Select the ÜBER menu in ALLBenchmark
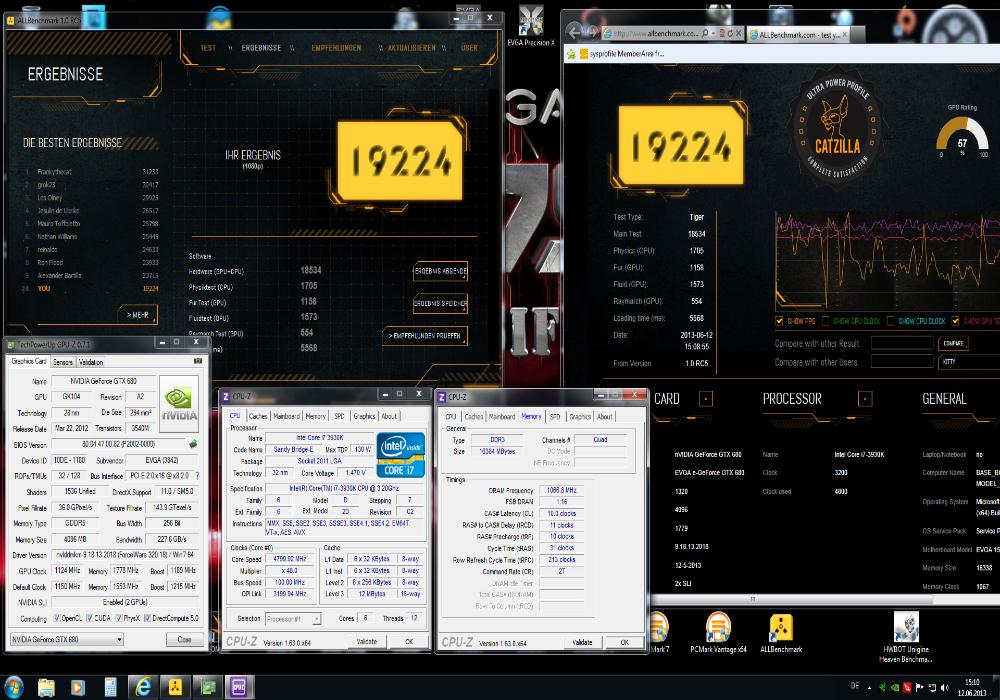The height and width of the screenshot is (700, 1000). point(469,48)
